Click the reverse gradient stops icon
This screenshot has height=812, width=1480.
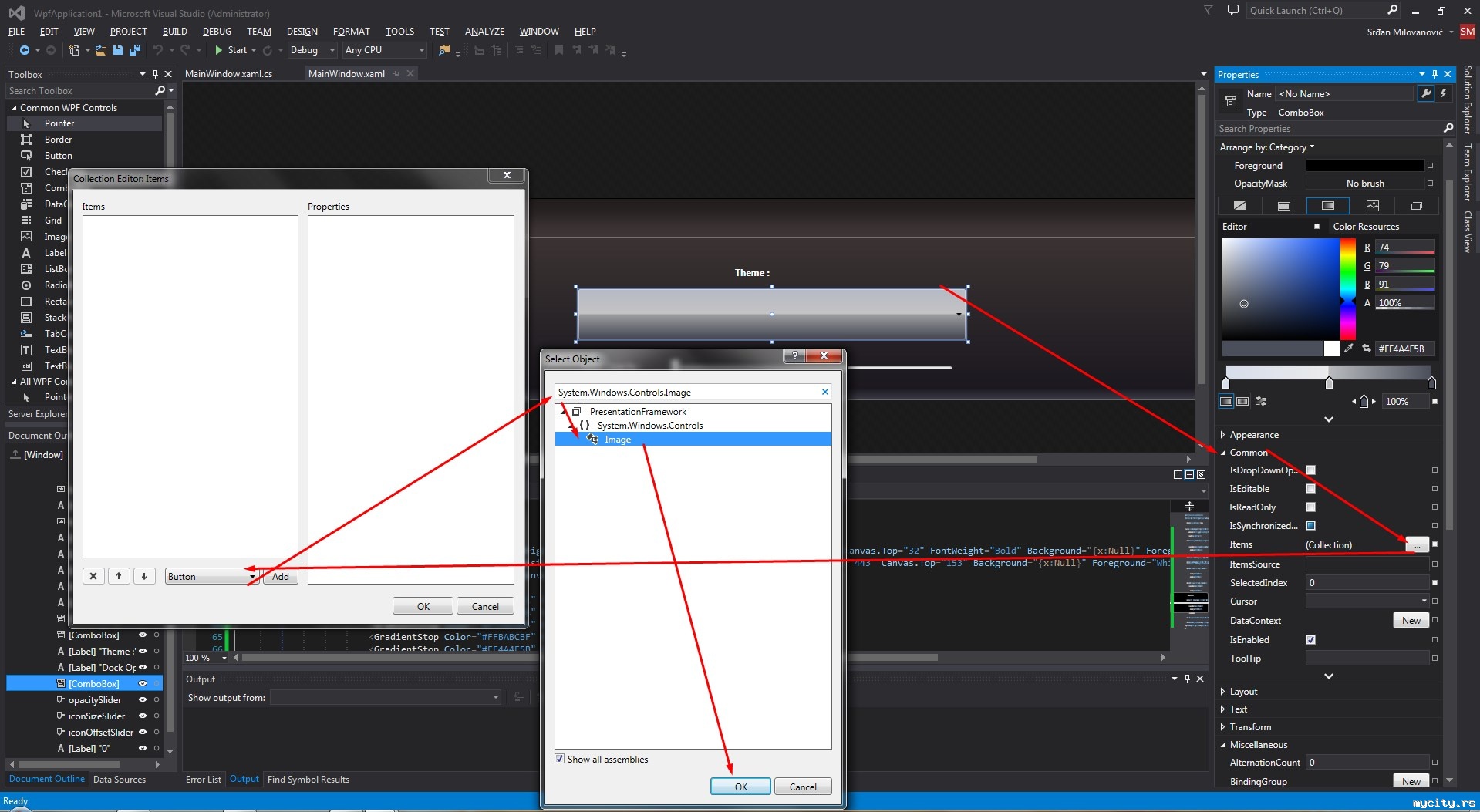1261,401
